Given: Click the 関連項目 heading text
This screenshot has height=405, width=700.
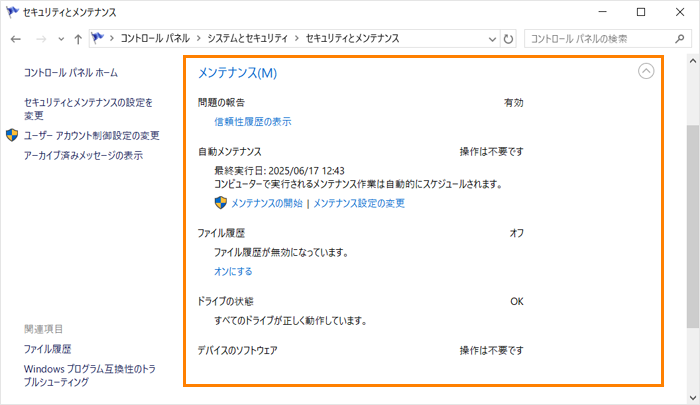Looking at the screenshot, I should tap(43, 329).
